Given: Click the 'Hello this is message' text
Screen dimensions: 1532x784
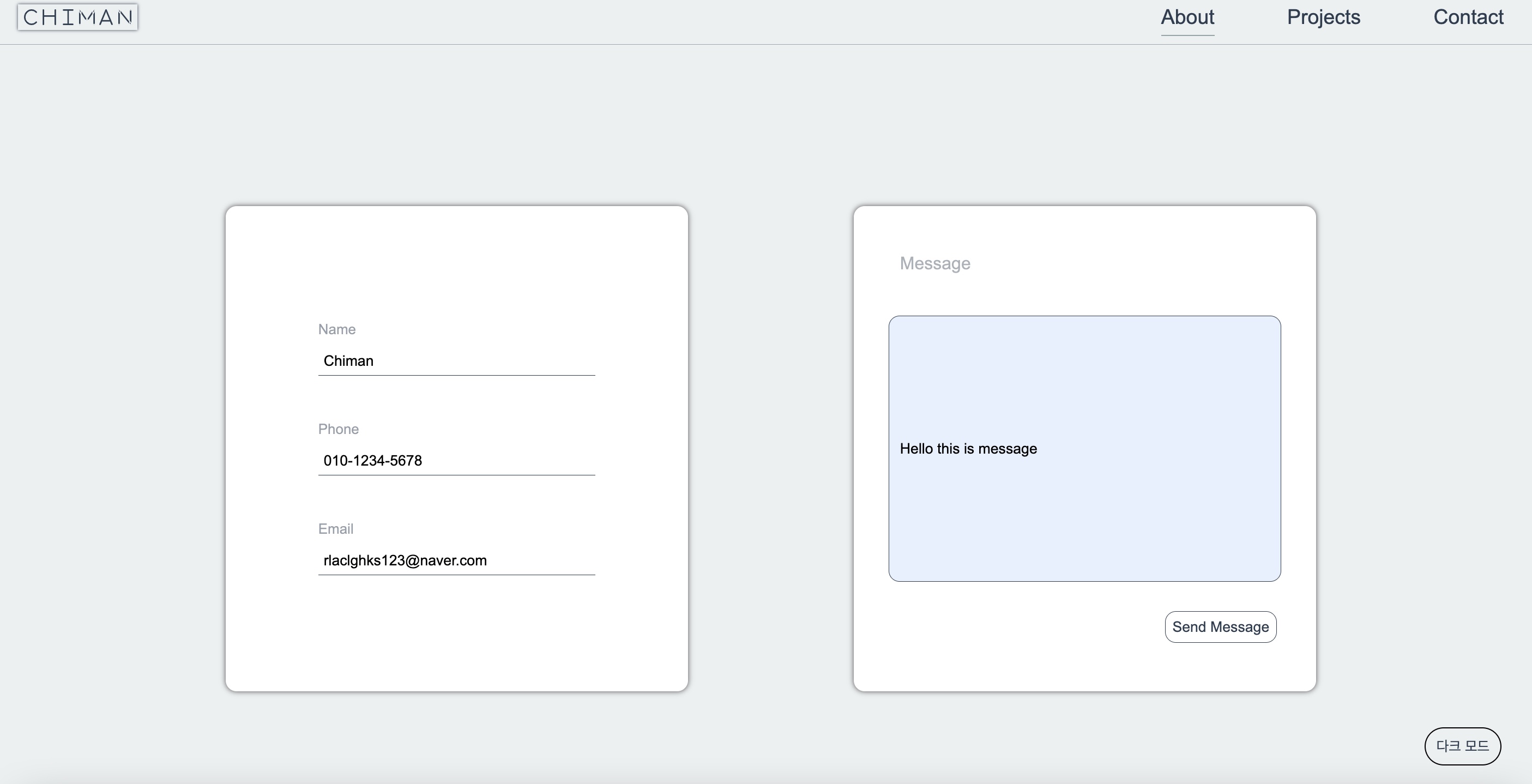Looking at the screenshot, I should click(x=968, y=449).
